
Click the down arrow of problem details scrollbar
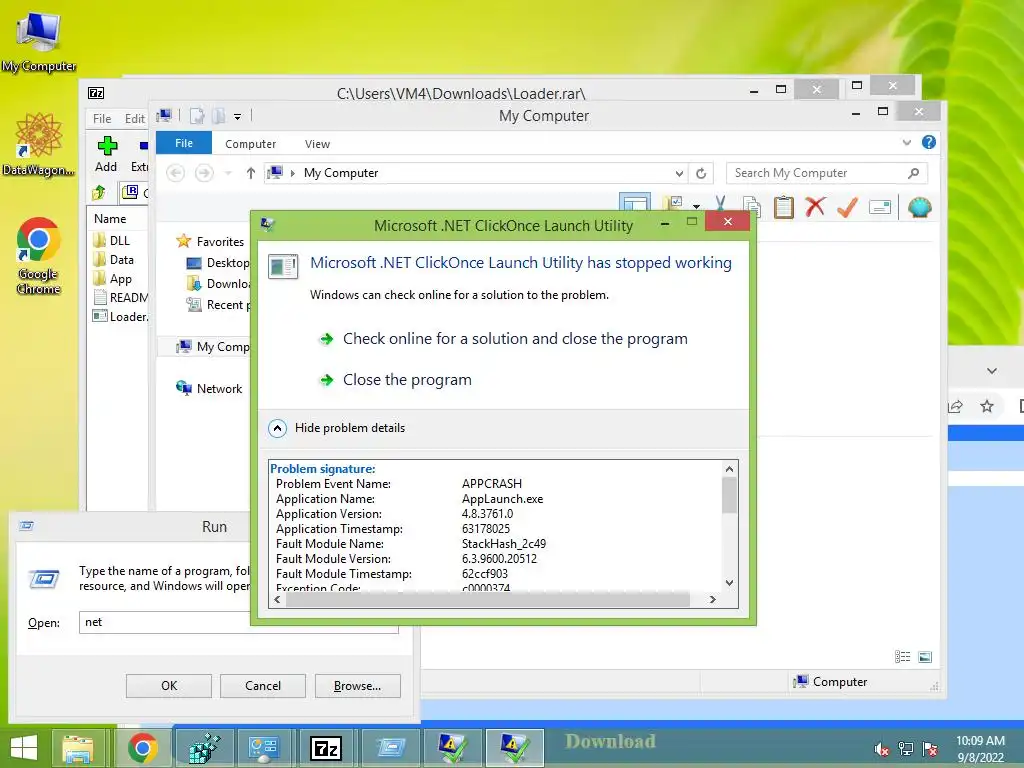(x=729, y=583)
